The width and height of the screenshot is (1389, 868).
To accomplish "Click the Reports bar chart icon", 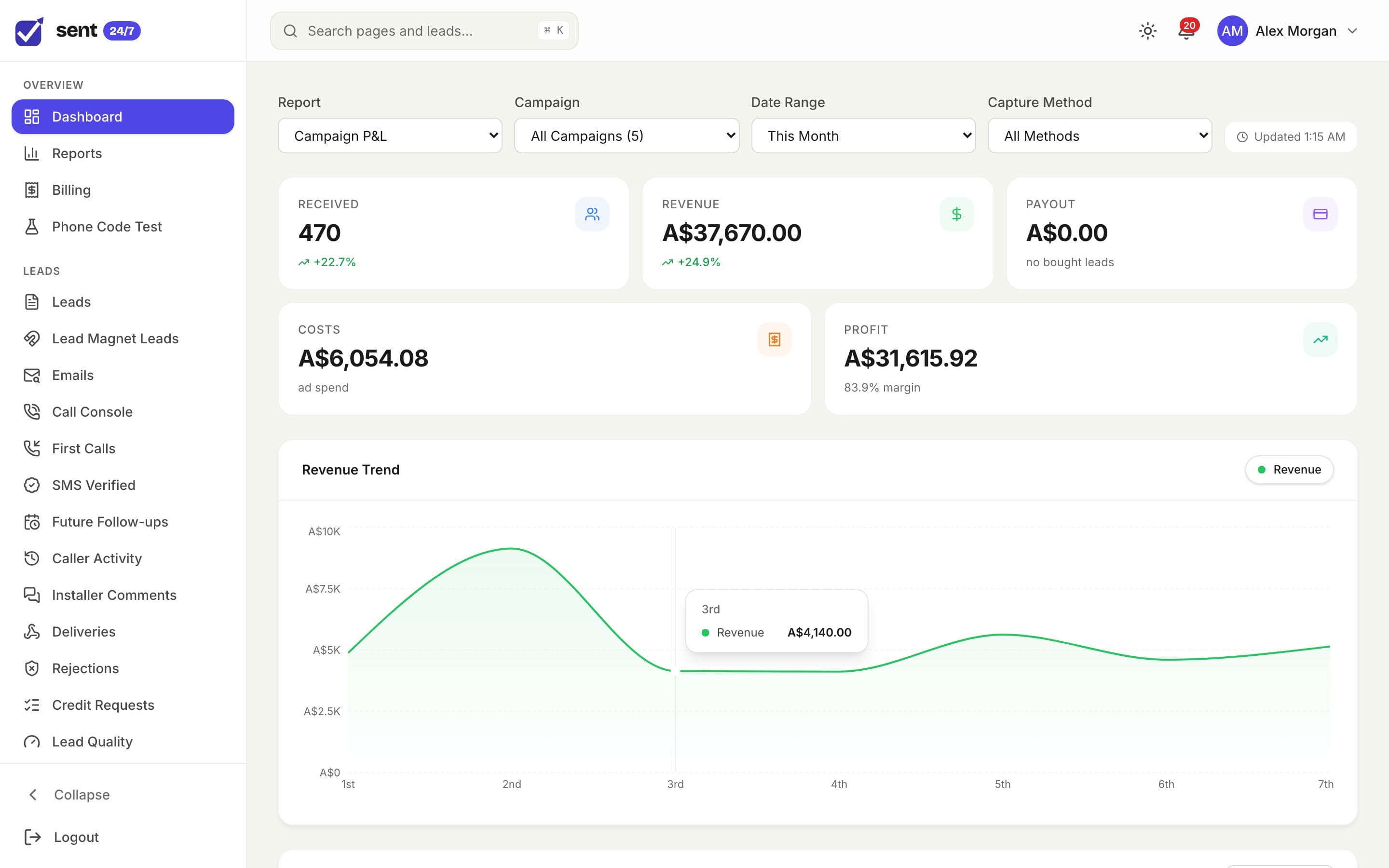I will (x=31, y=153).
